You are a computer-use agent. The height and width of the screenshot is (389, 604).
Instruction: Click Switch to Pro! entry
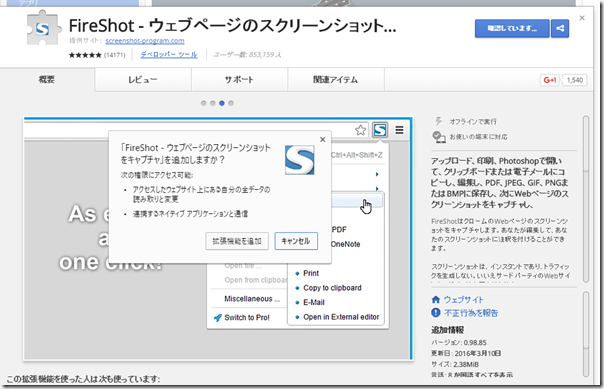pos(247,318)
